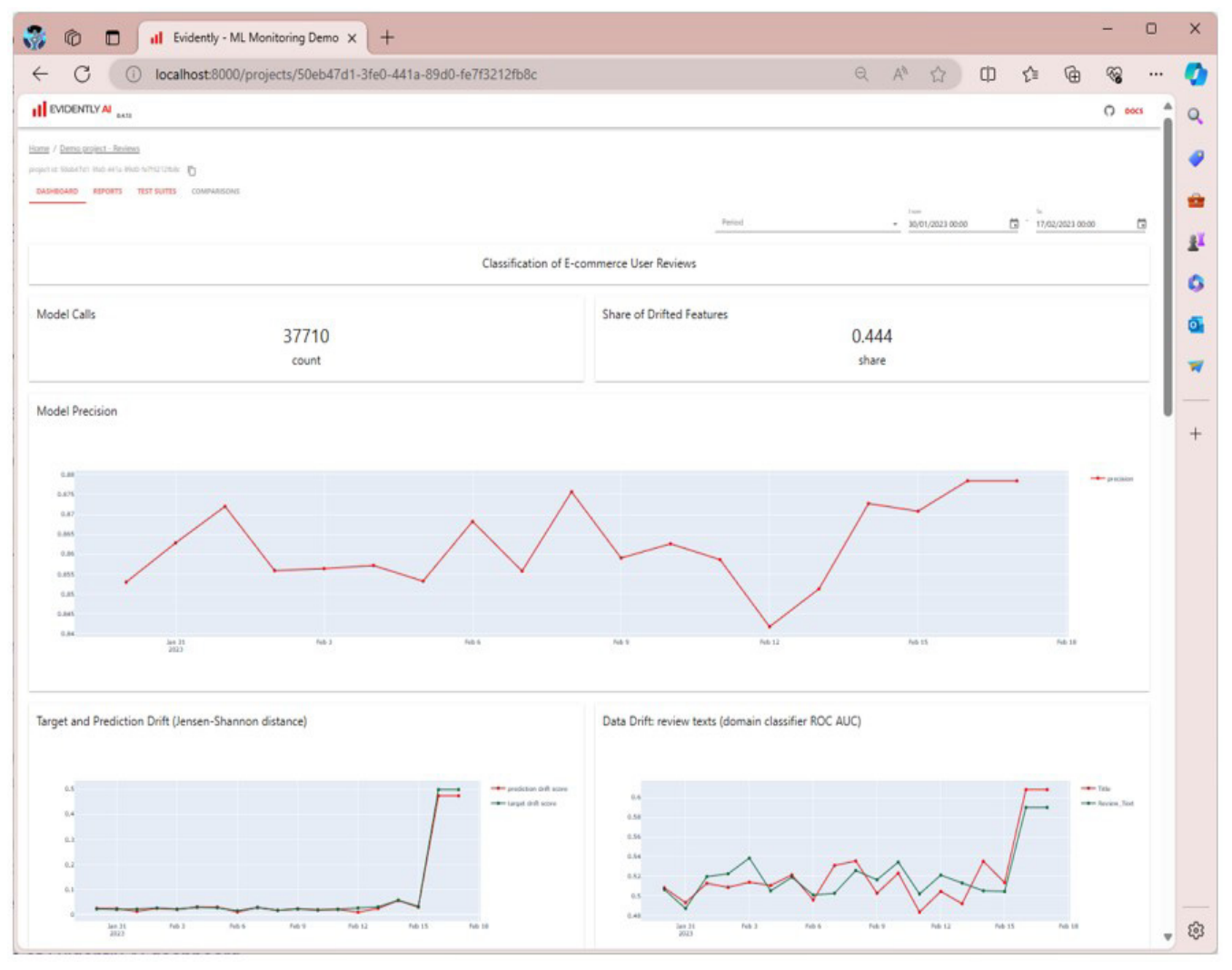
Task: Open the To date calendar picker
Action: (1142, 223)
